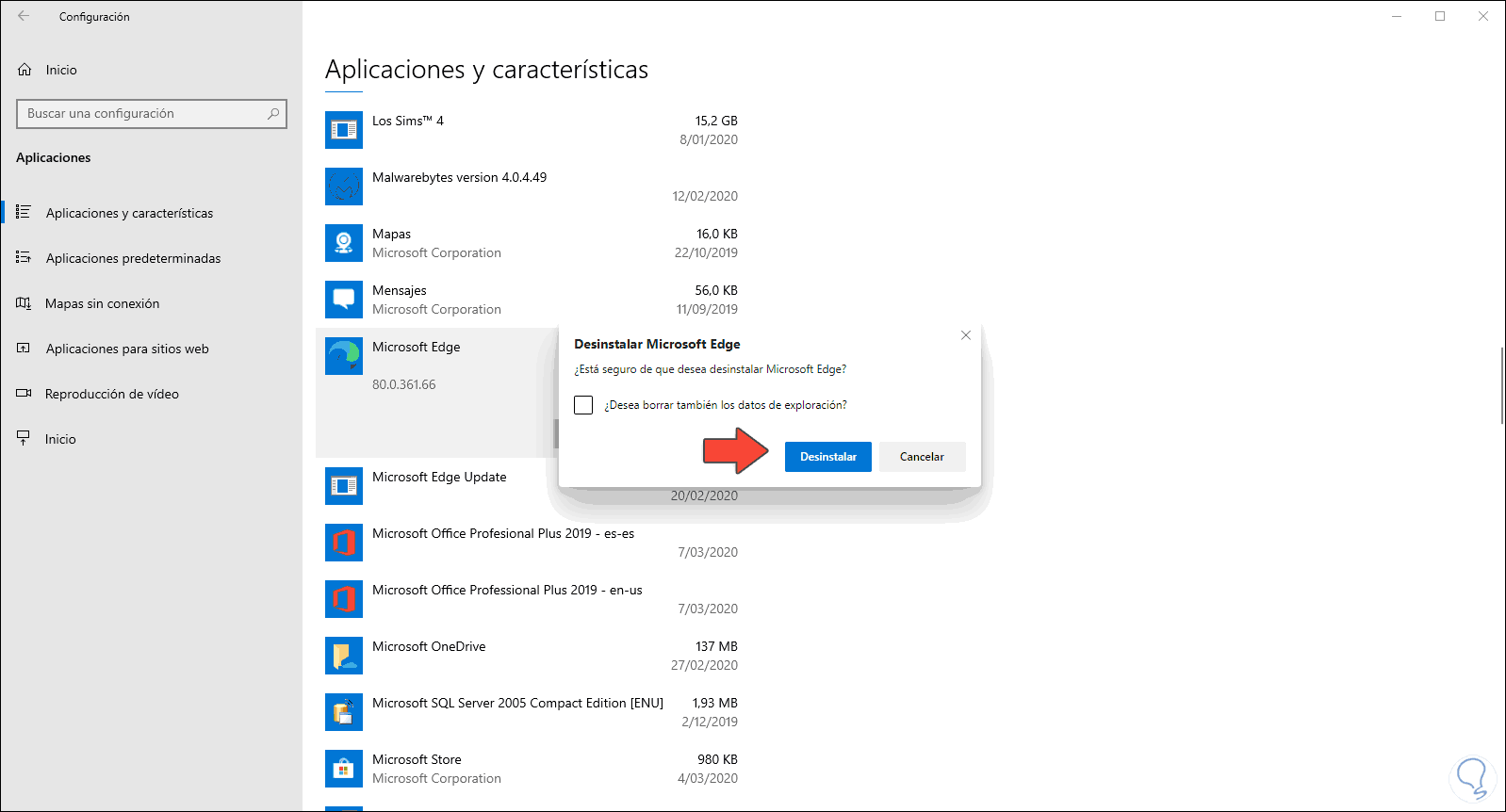This screenshot has width=1506, height=812.
Task: Check the borrar datos de exploración checkbox
Action: 583,405
